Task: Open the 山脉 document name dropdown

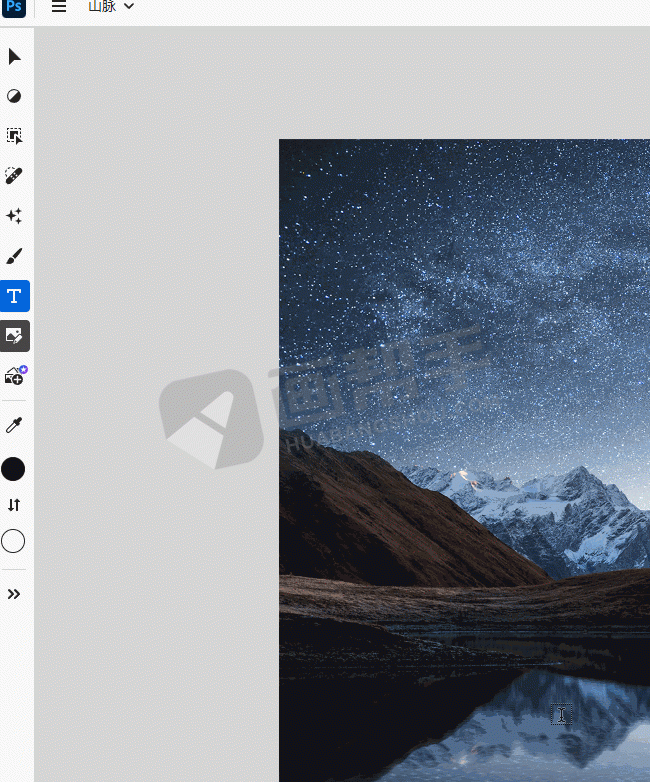Action: (x=111, y=6)
